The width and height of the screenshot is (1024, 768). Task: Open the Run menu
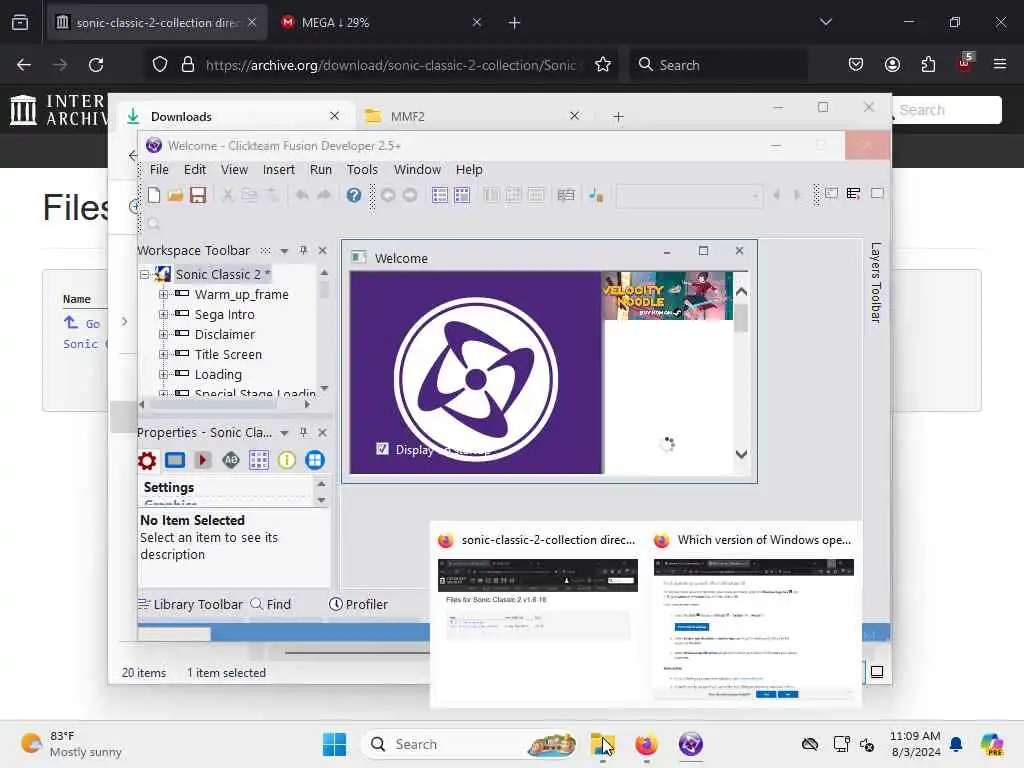tap(321, 169)
